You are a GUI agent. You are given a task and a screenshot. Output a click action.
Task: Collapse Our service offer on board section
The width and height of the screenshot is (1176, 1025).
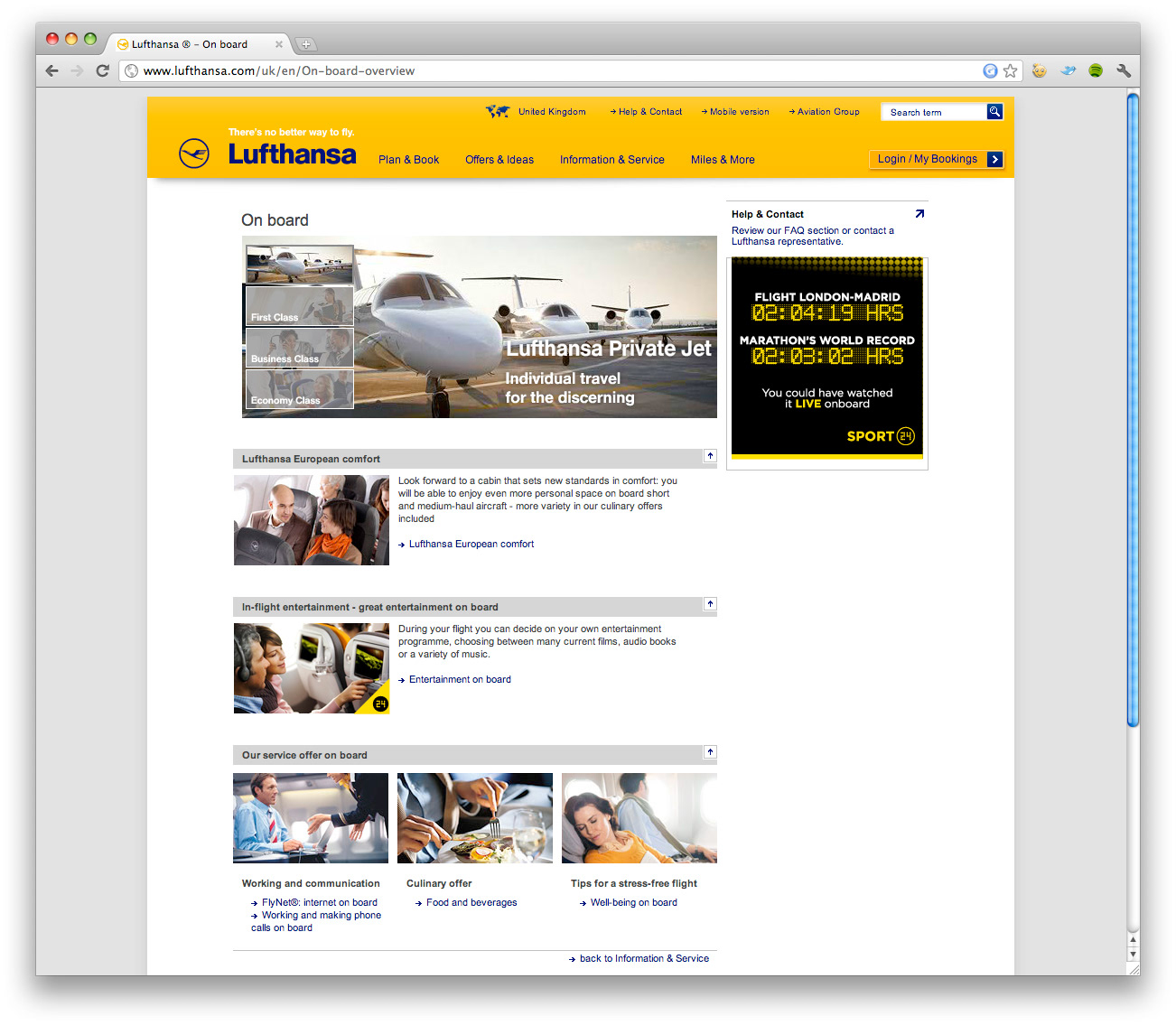(x=710, y=752)
